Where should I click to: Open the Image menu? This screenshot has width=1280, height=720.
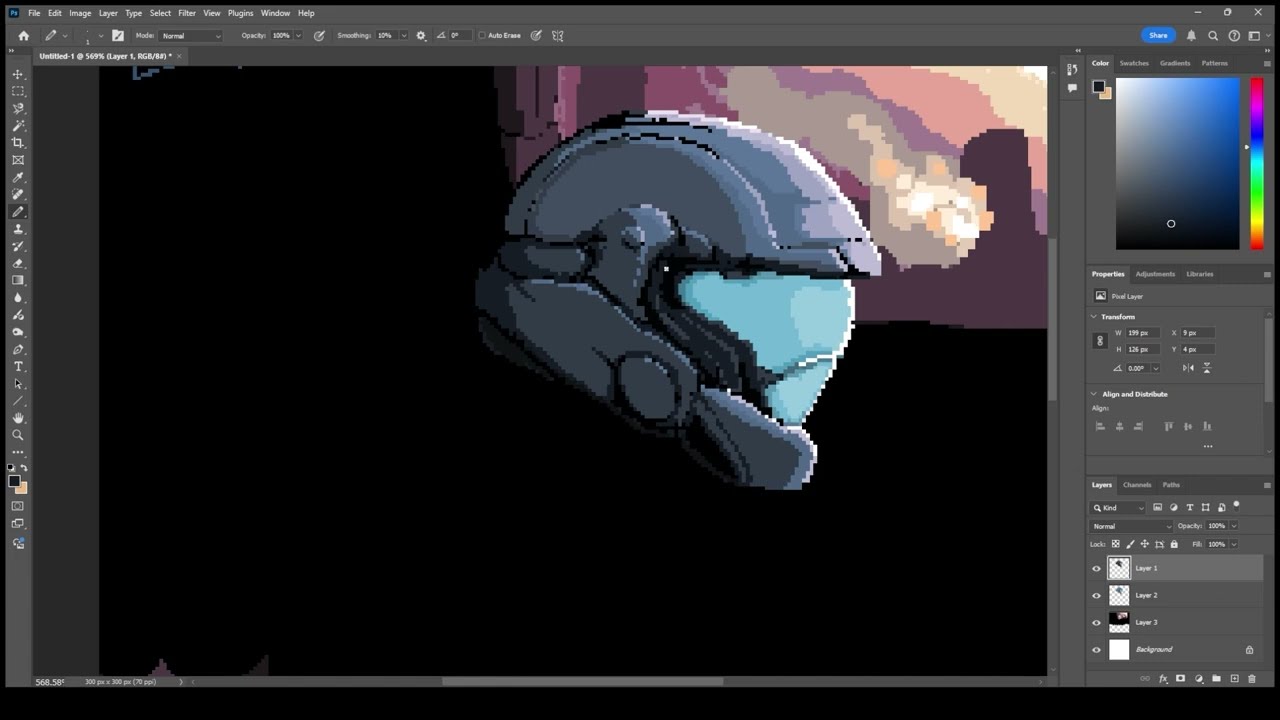point(80,13)
